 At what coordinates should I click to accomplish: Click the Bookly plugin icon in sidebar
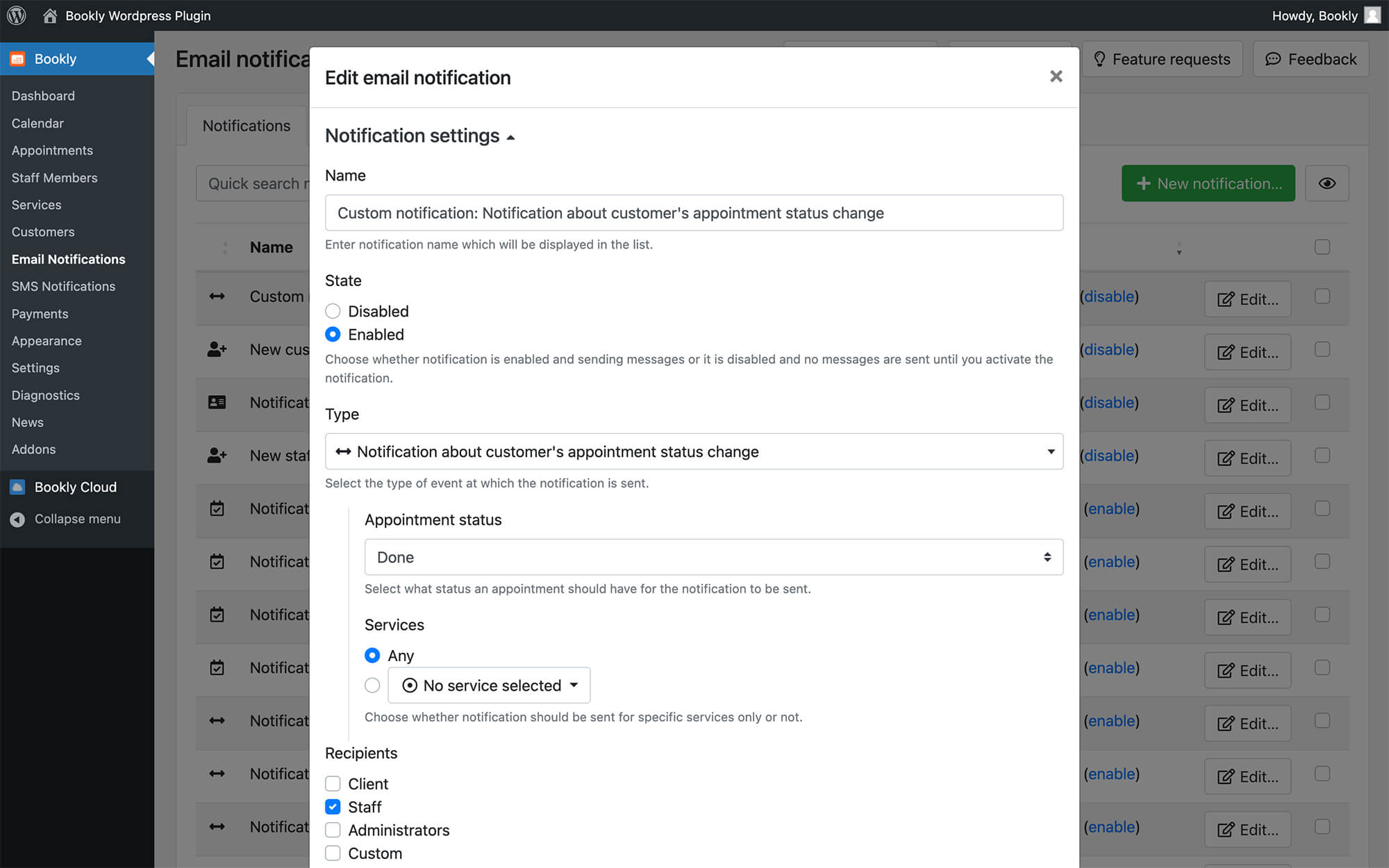(x=17, y=59)
